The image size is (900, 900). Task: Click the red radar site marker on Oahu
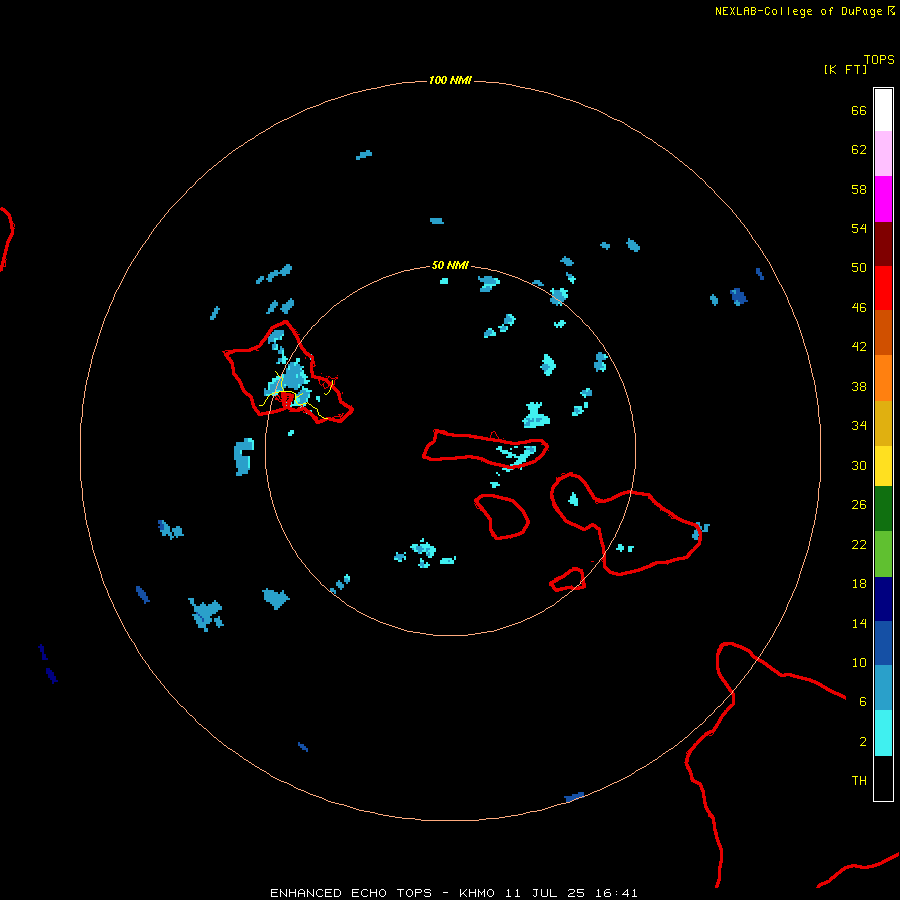coord(288,399)
